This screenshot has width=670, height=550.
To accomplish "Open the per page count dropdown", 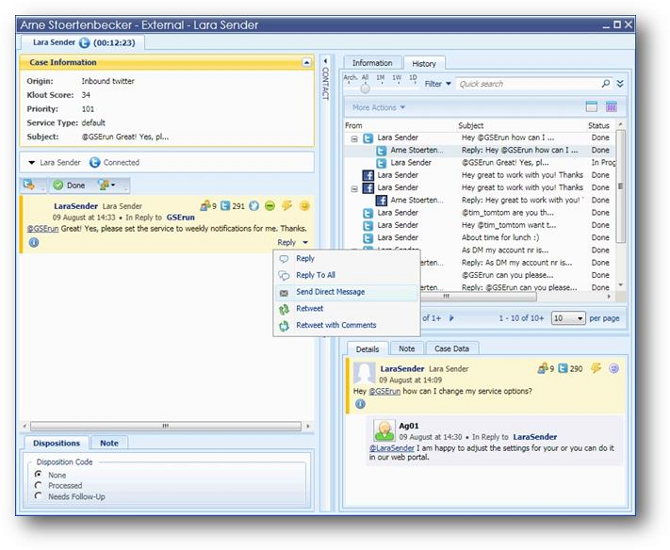I will click(x=568, y=318).
